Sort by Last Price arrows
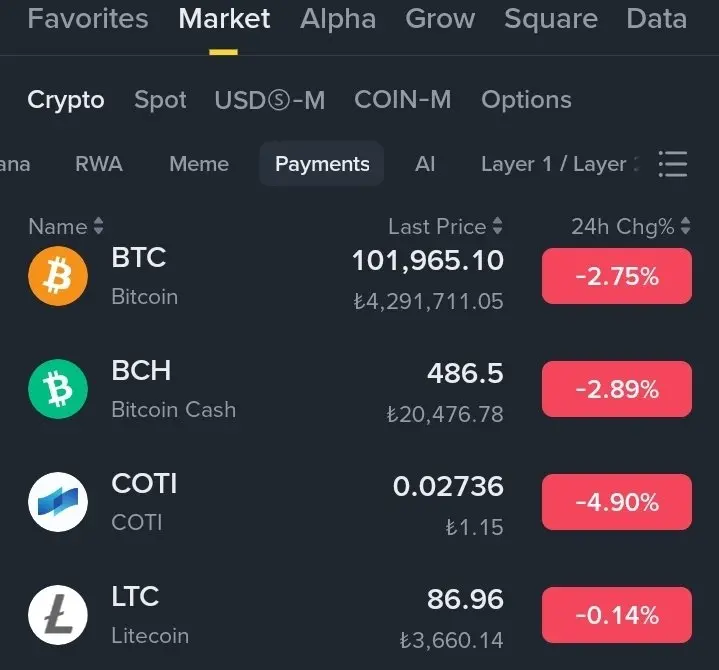719x670 pixels. click(x=498, y=226)
